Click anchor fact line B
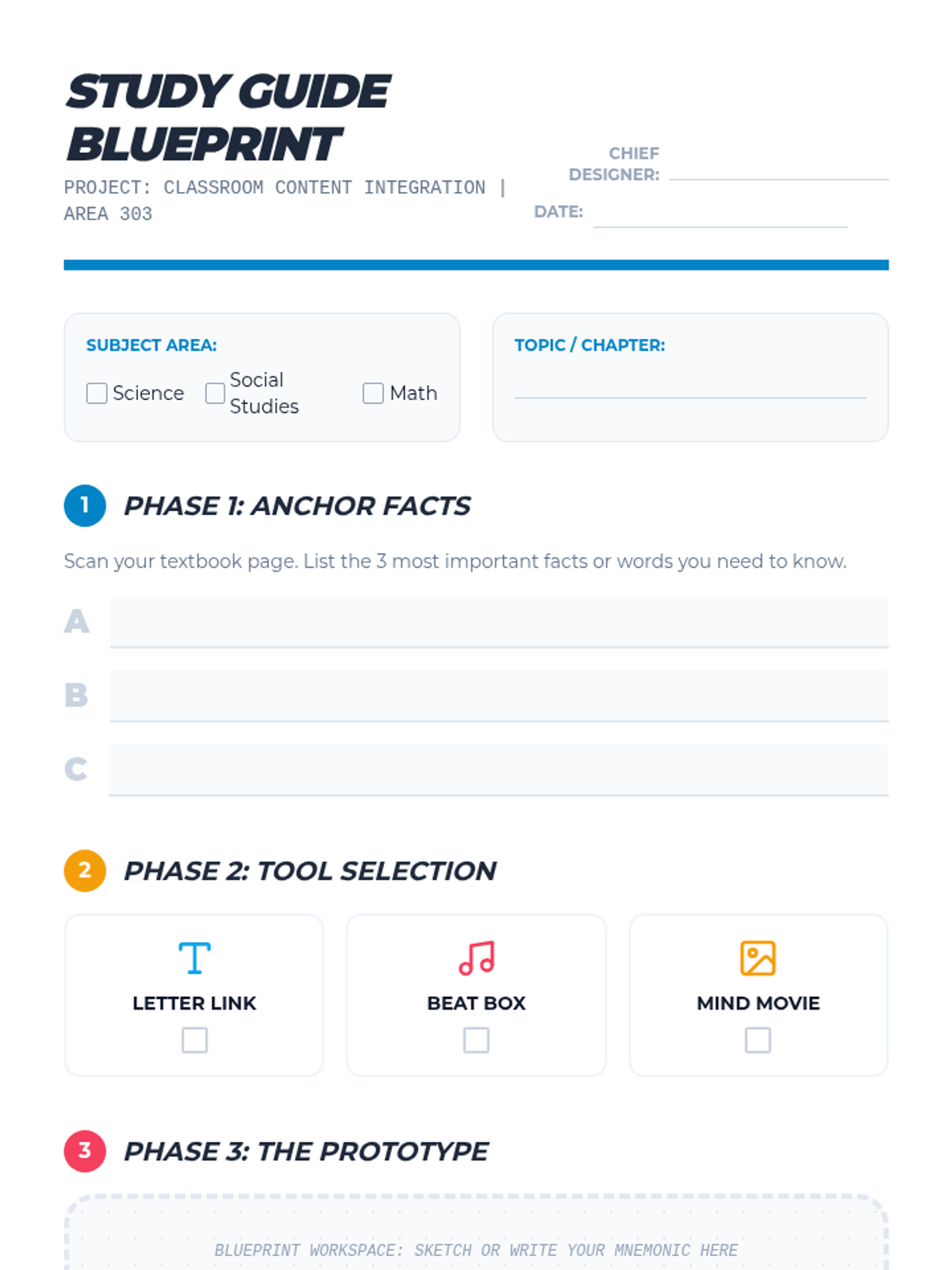Image resolution: width=952 pixels, height=1270 pixels. click(x=499, y=696)
